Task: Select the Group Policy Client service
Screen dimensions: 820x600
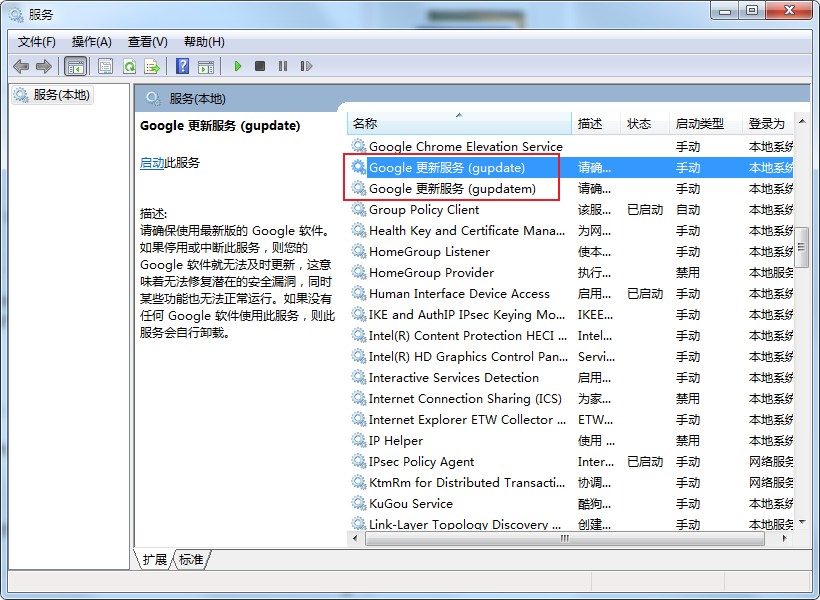Action: [x=570, y=210]
